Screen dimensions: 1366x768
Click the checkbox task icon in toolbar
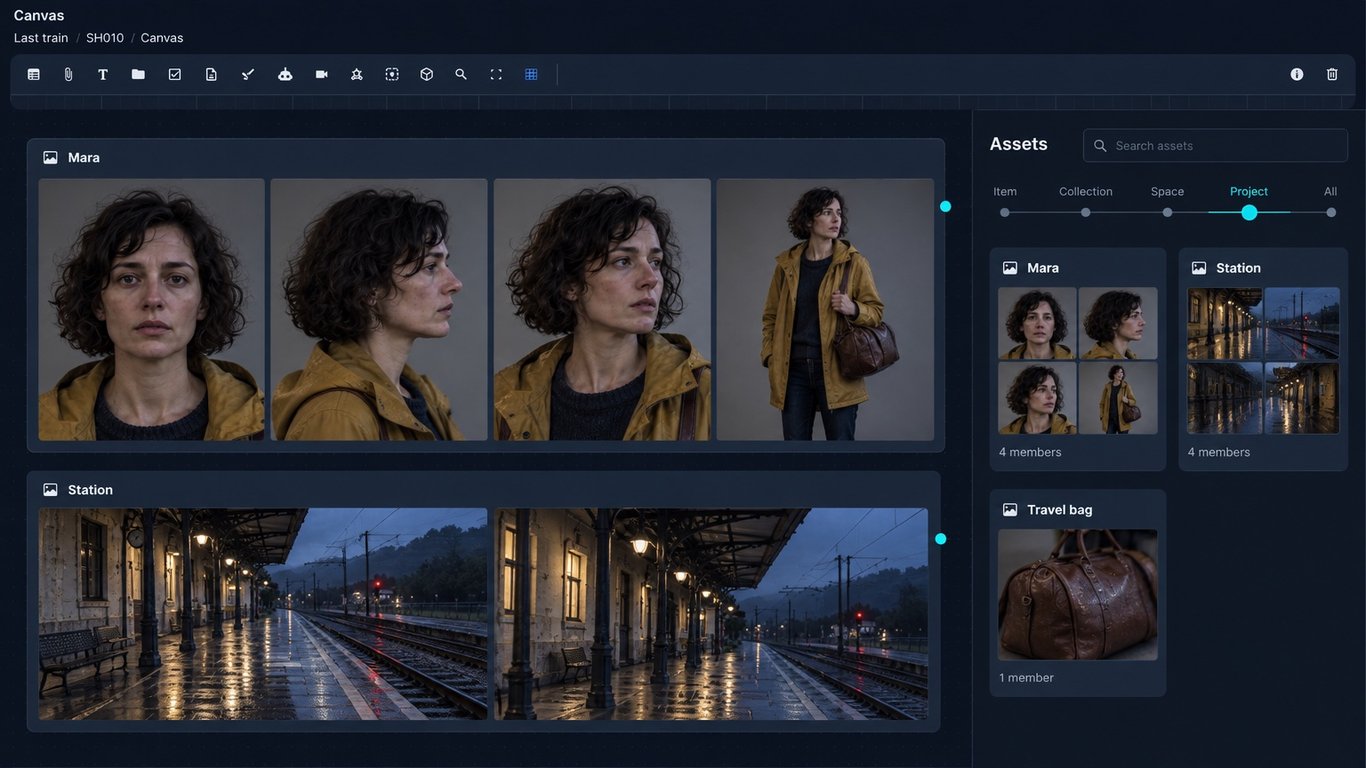tap(175, 74)
